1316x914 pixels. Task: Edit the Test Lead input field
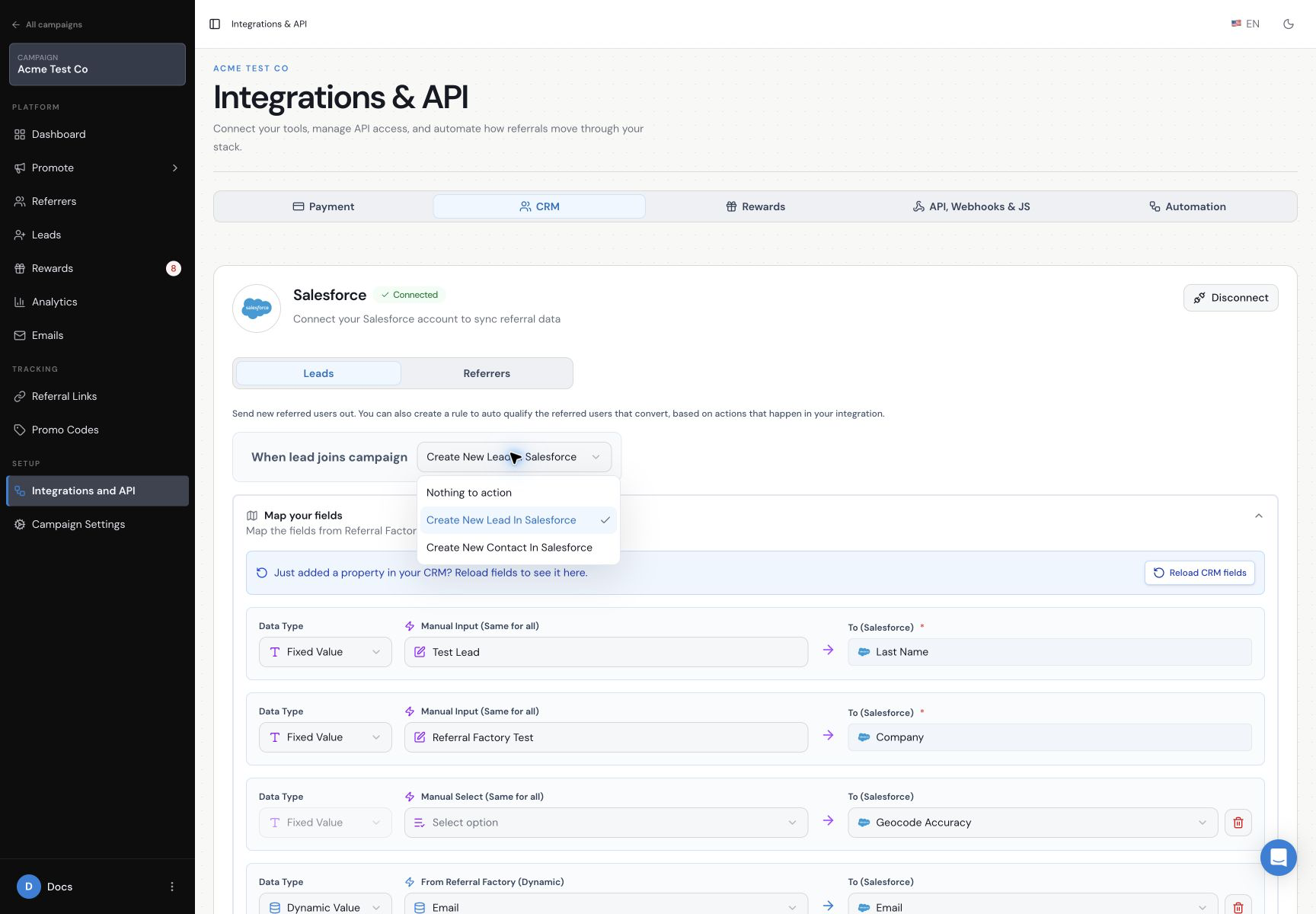tap(606, 652)
